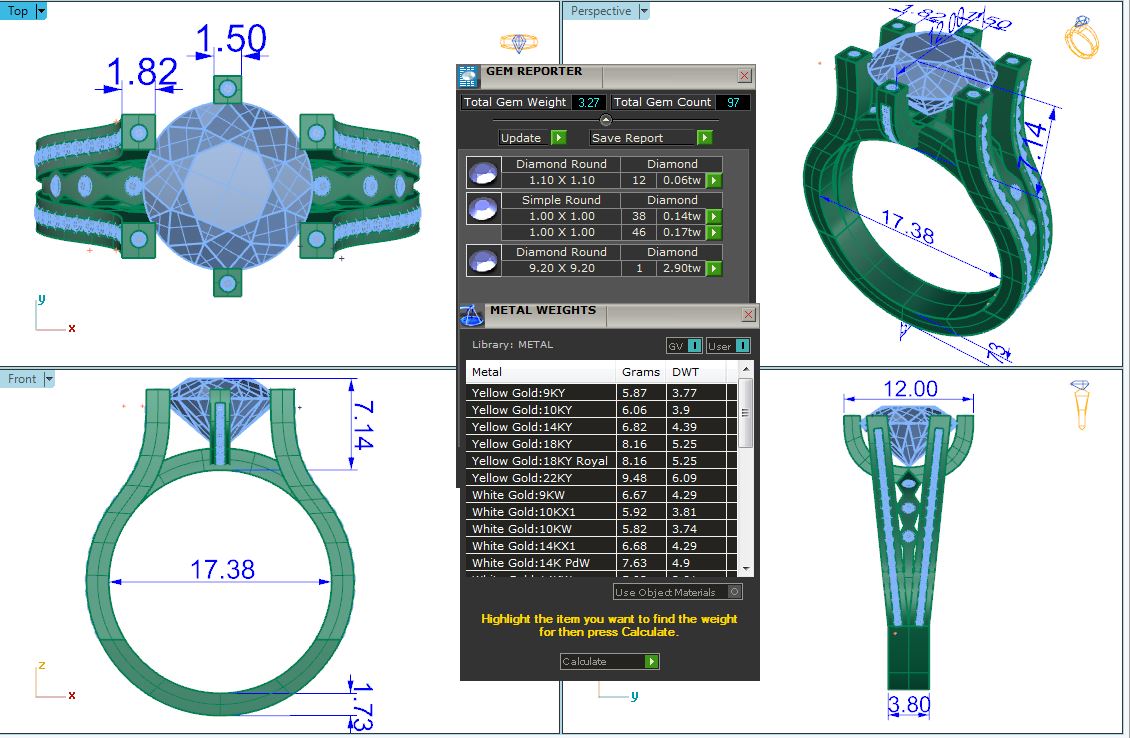This screenshot has height=738, width=1130.
Task: Select Yellow Gold:18KY row in metal list
Action: pyautogui.click(x=540, y=444)
